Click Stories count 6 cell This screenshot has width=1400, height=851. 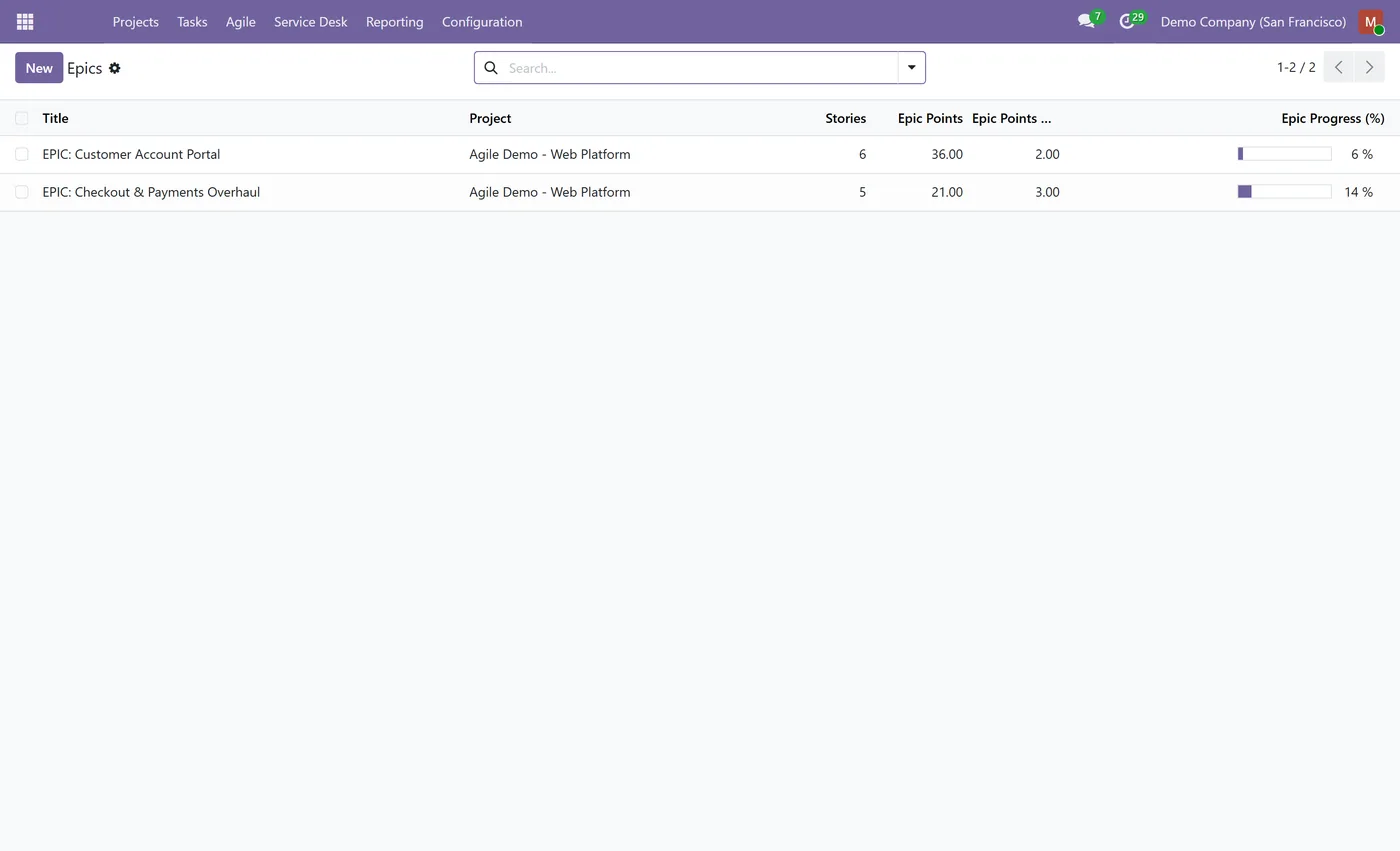862,154
